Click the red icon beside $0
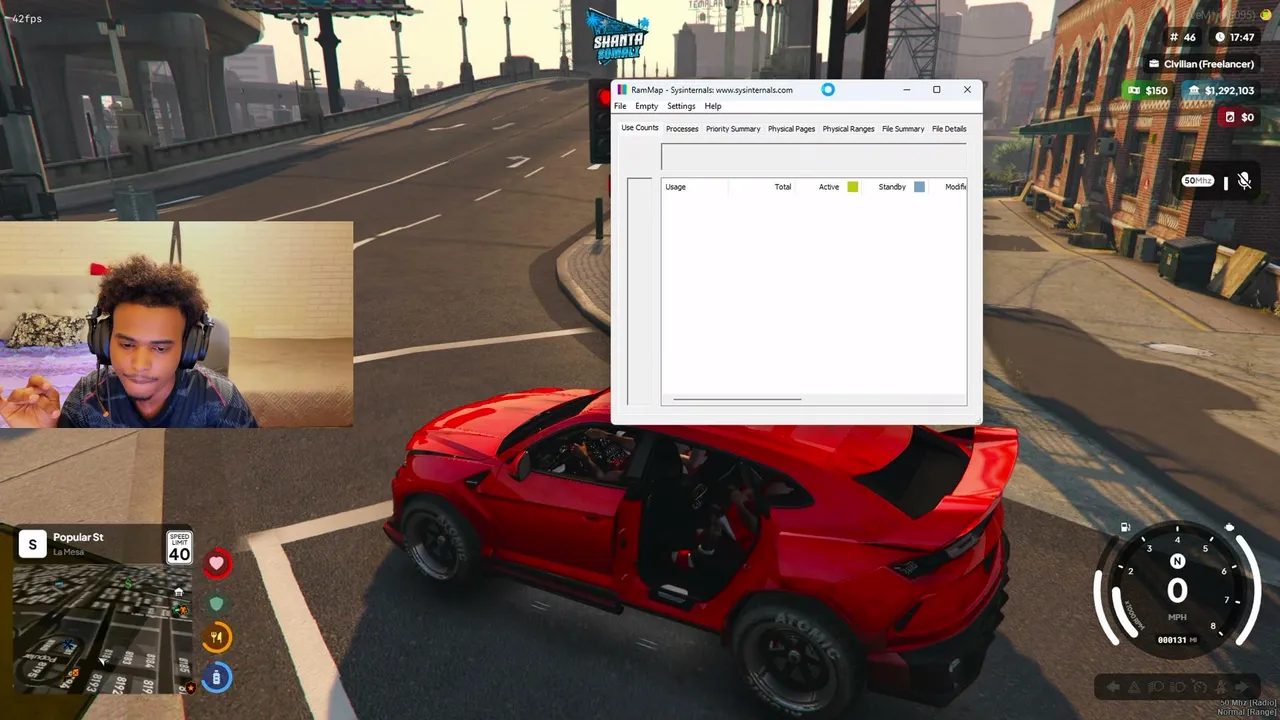 (x=1230, y=117)
